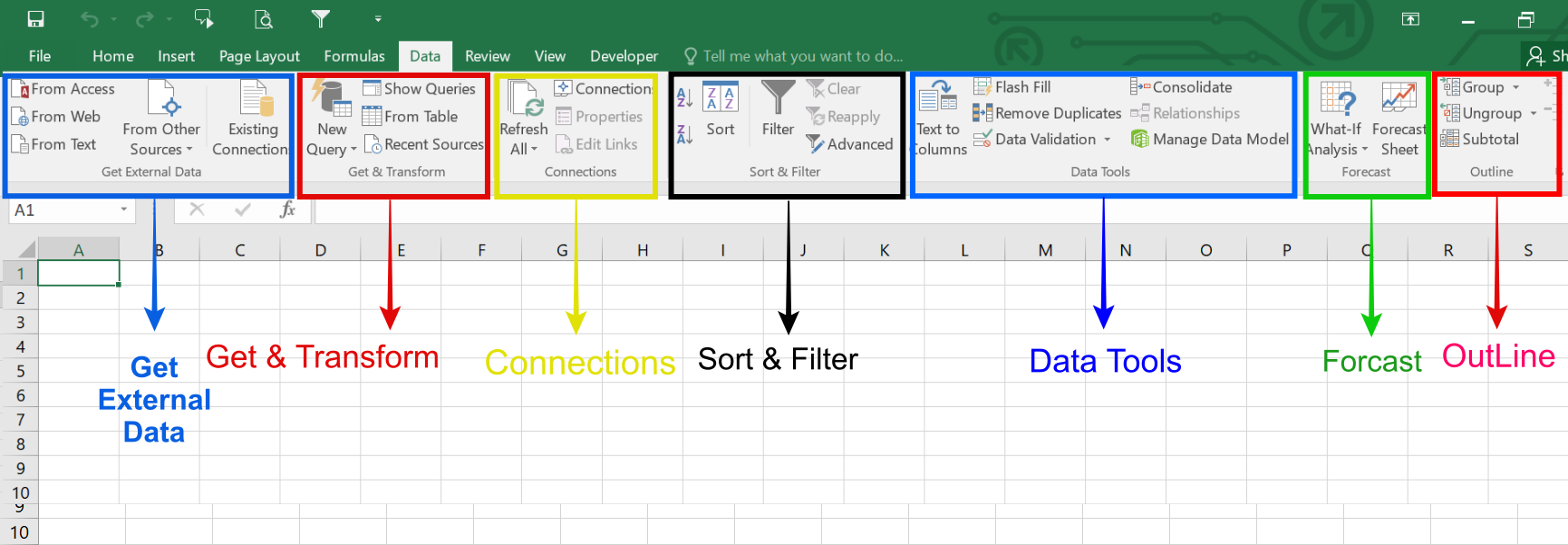Switch to the Insert tab
Screen dimensions: 1568x545
tap(176, 56)
